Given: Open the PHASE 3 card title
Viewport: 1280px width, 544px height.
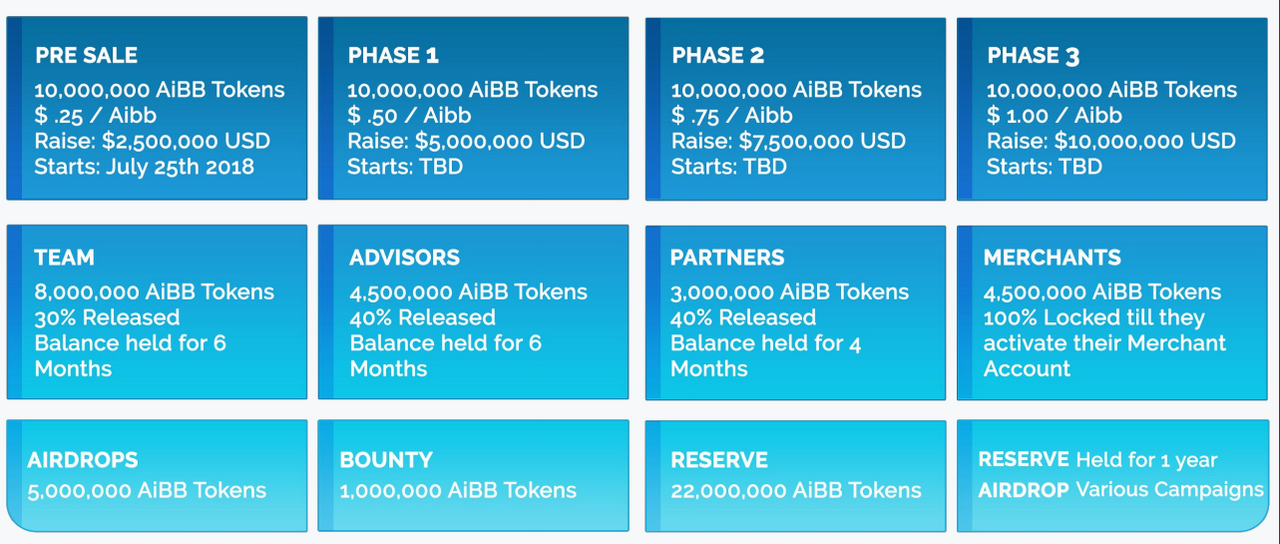Looking at the screenshot, I should click(x=1033, y=56).
